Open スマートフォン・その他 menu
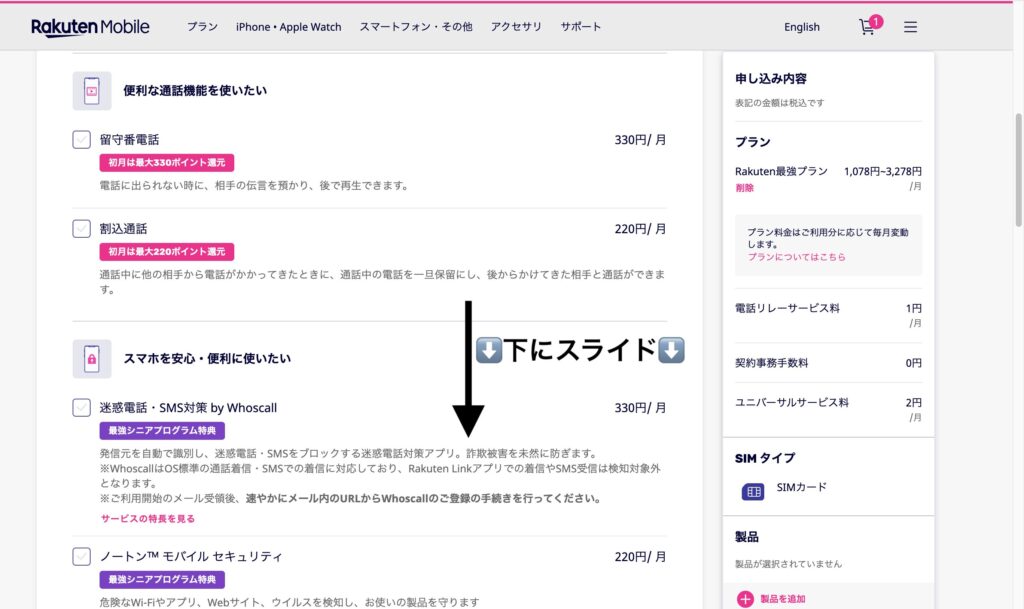 coord(416,27)
